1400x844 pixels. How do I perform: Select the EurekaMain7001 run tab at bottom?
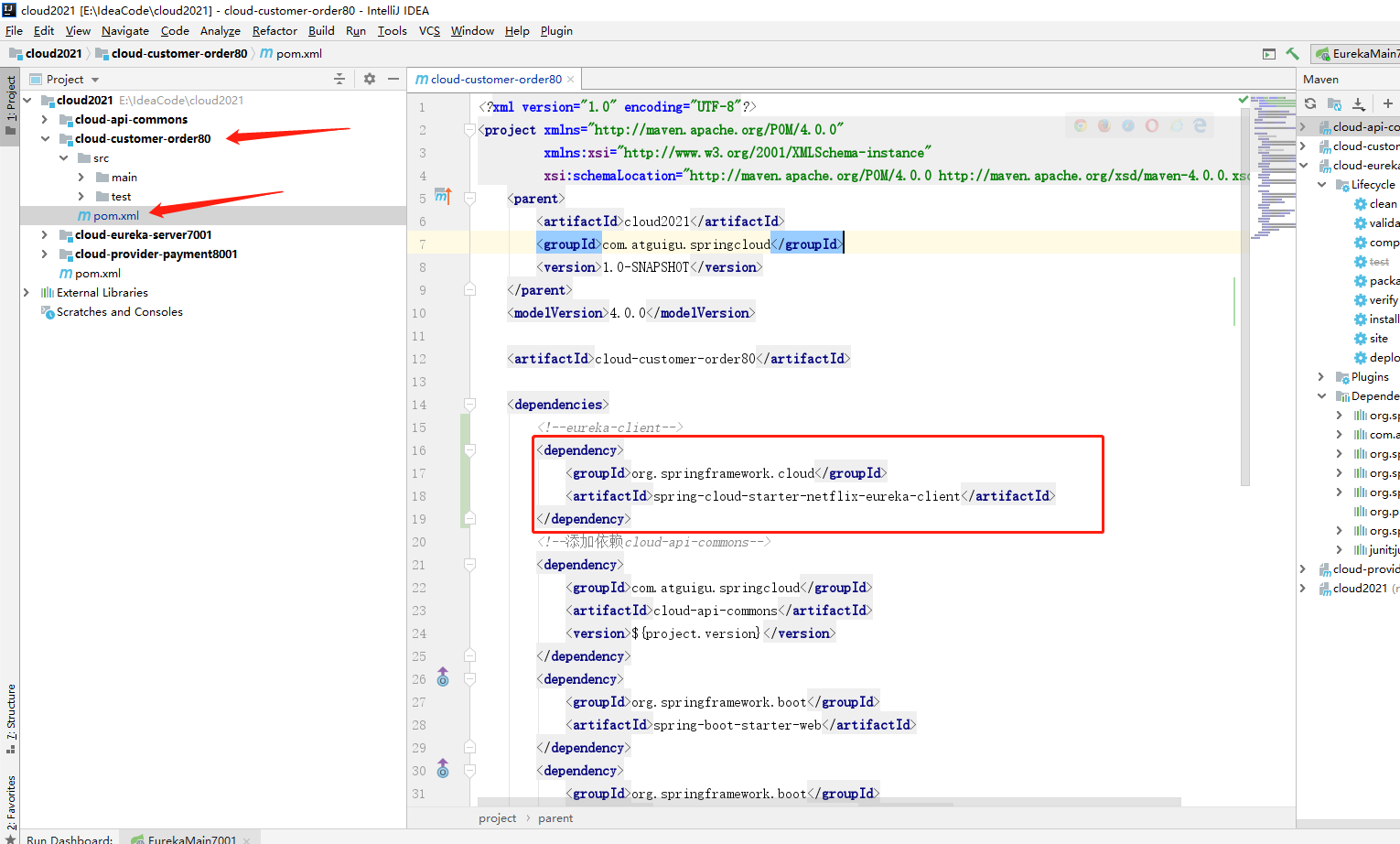point(192,839)
